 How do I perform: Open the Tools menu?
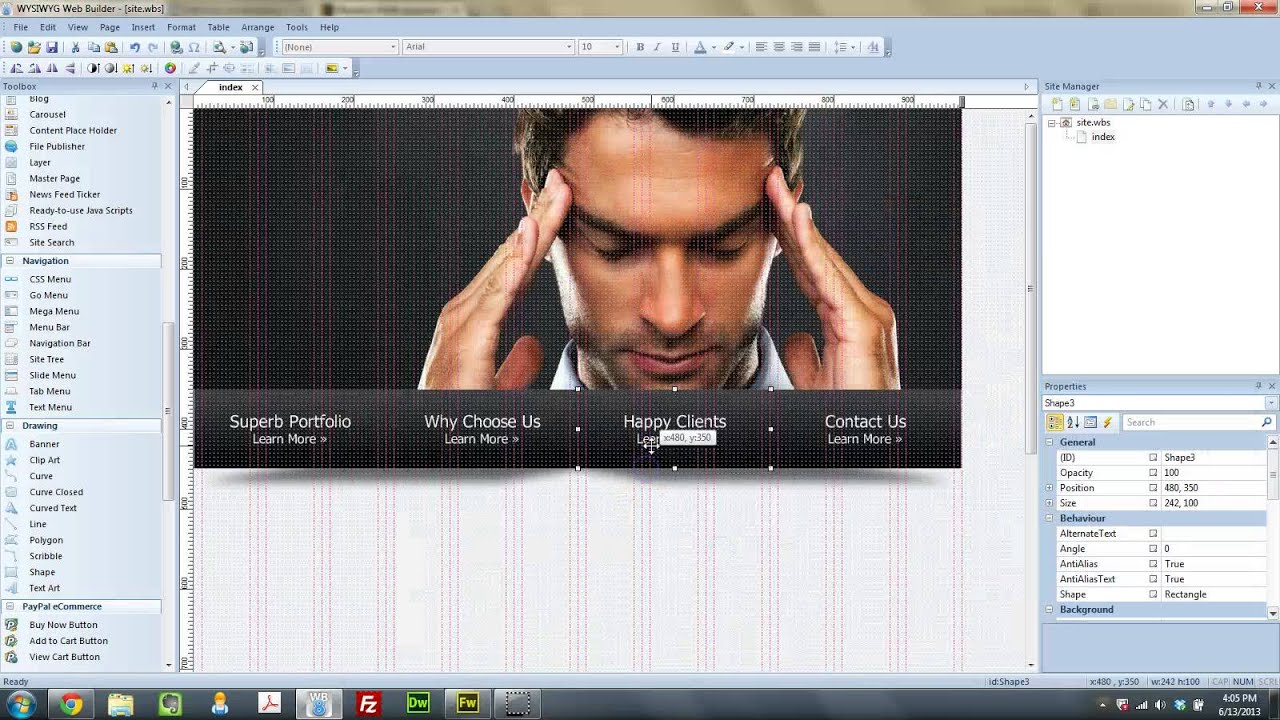tap(297, 27)
